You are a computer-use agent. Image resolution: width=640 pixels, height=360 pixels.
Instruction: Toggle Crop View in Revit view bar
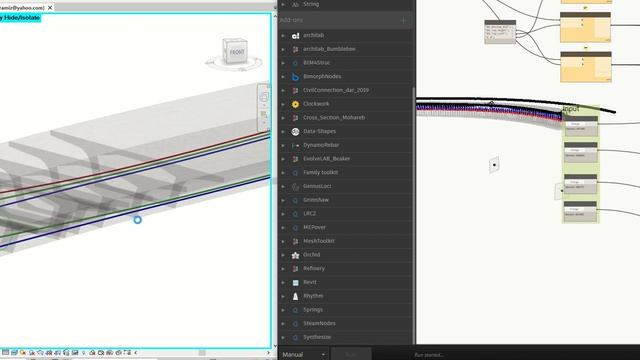click(x=49, y=352)
